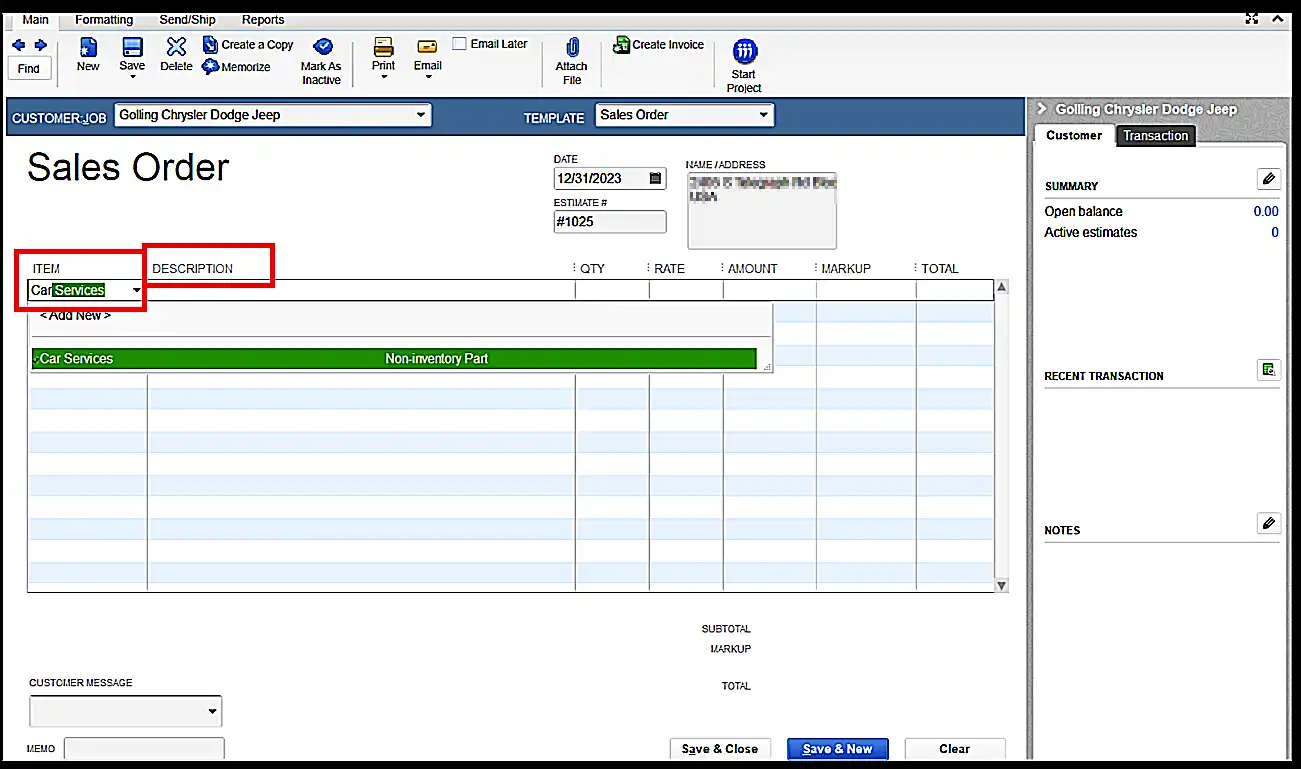
Task: Open the Customer Message dropdown
Action: point(212,712)
